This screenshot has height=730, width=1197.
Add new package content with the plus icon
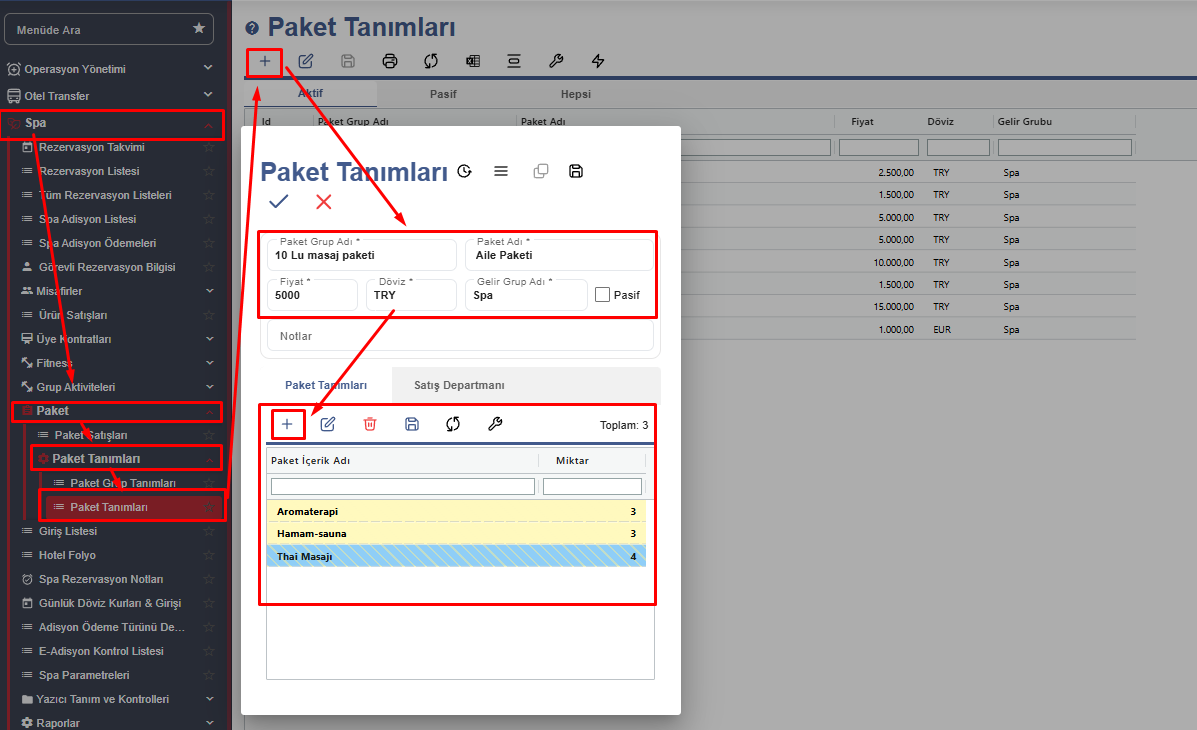(287, 424)
